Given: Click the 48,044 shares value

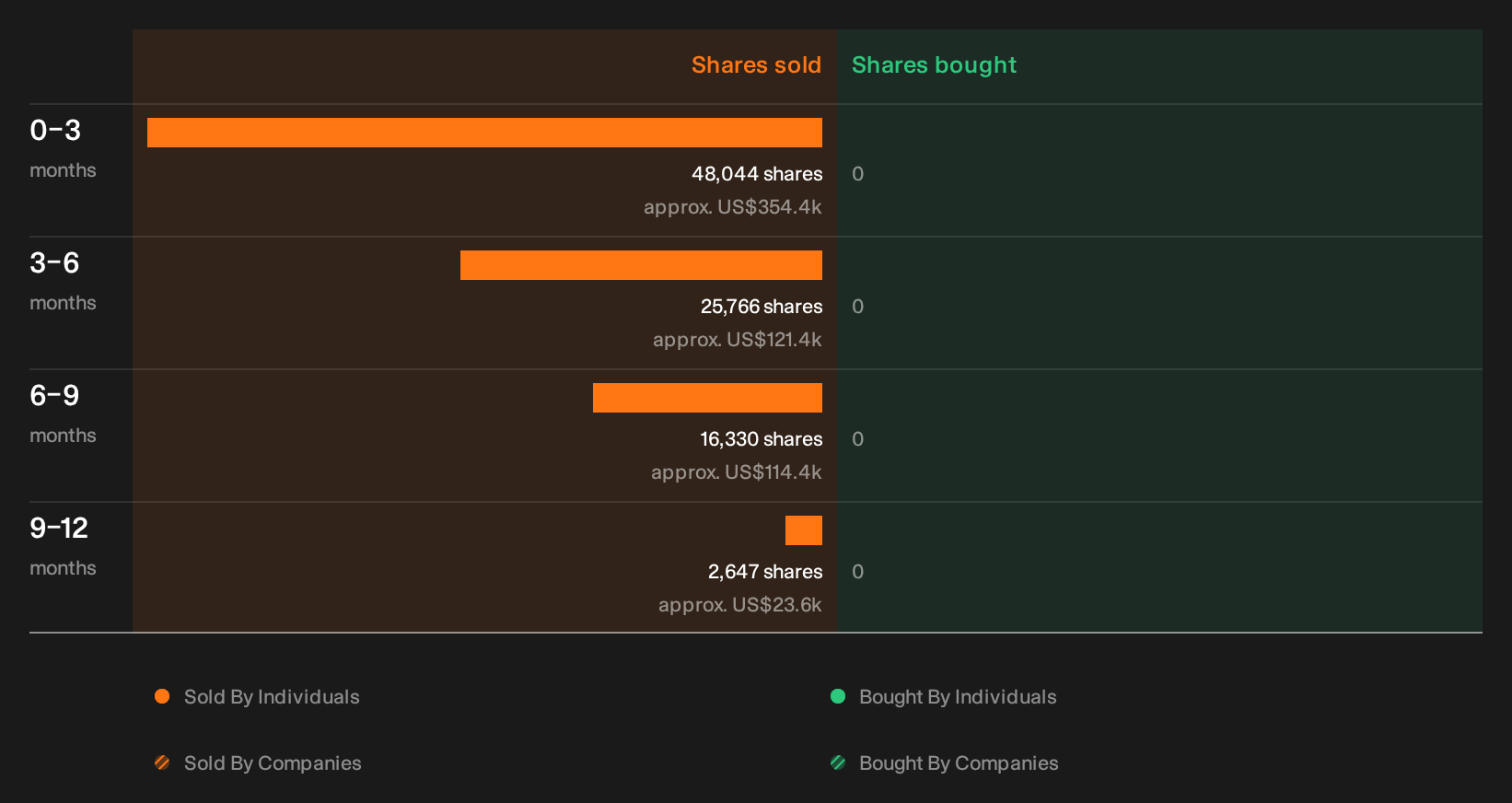Looking at the screenshot, I should point(757,174).
